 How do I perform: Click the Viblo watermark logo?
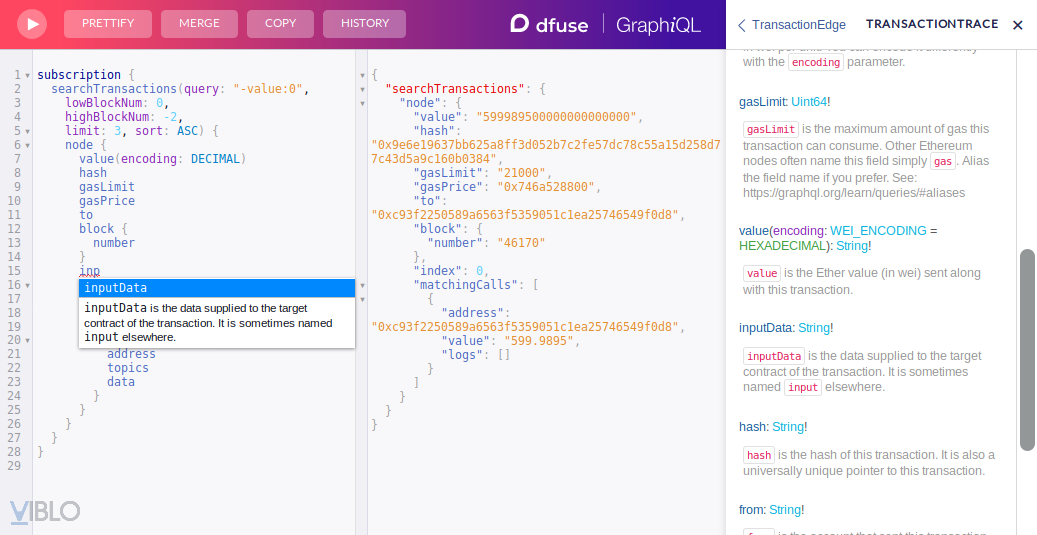pos(45,511)
